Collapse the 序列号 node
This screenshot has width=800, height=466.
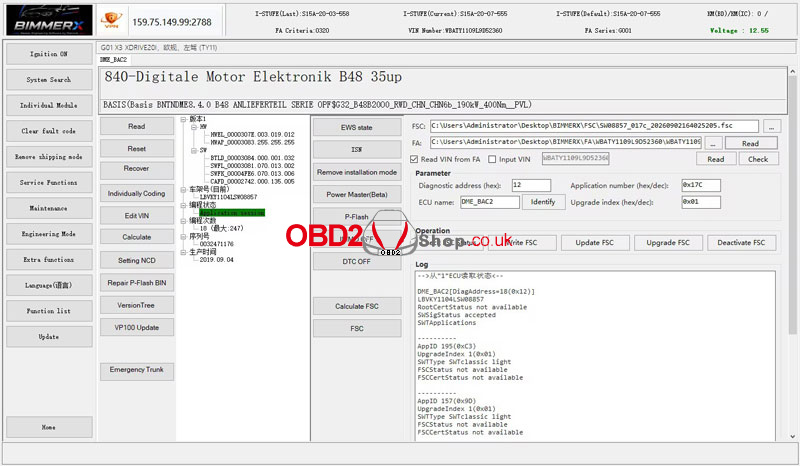click(184, 237)
